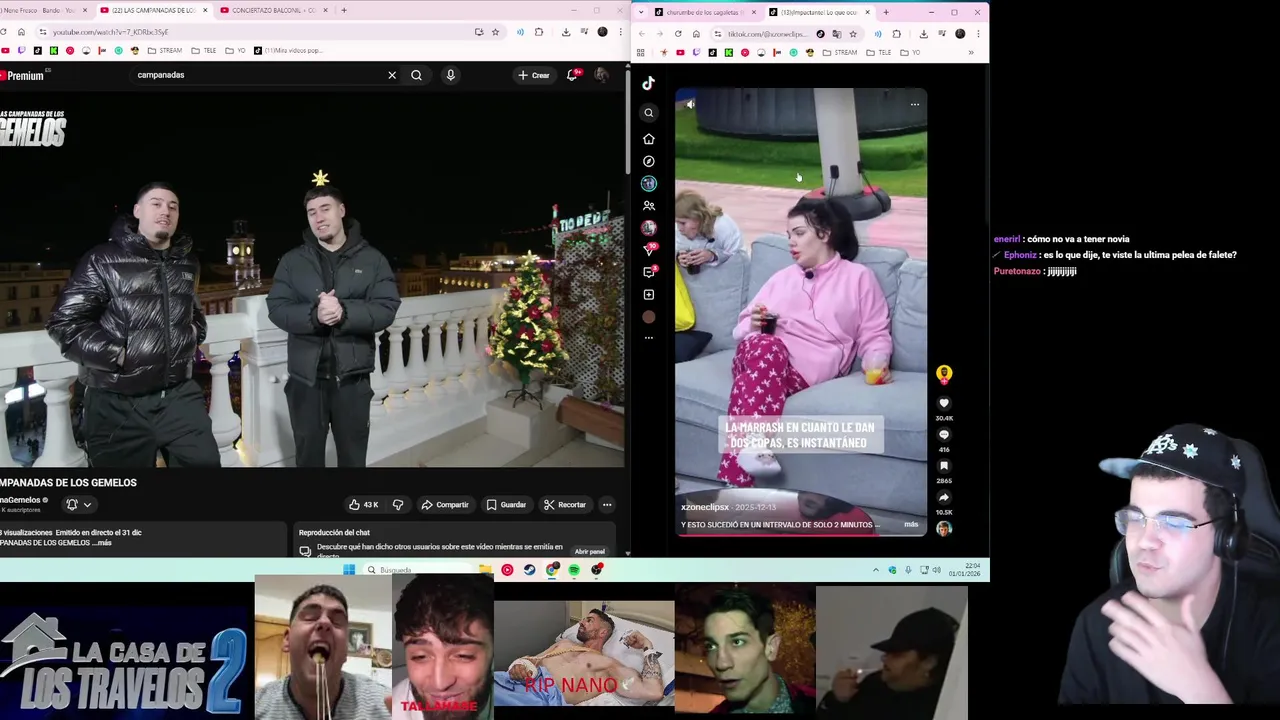
Task: Bookmark the TikTok video
Action: pyautogui.click(x=943, y=466)
